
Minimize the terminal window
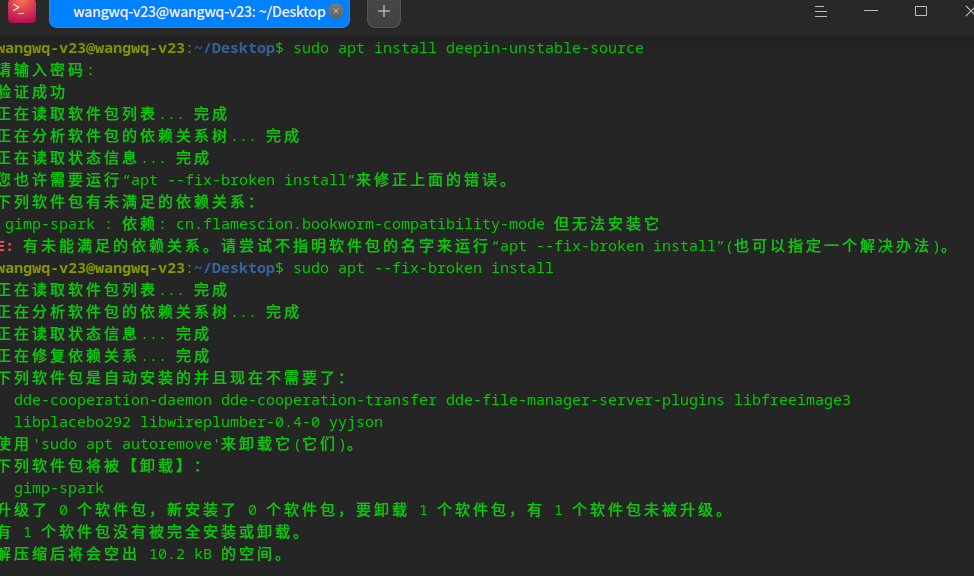coord(871,11)
